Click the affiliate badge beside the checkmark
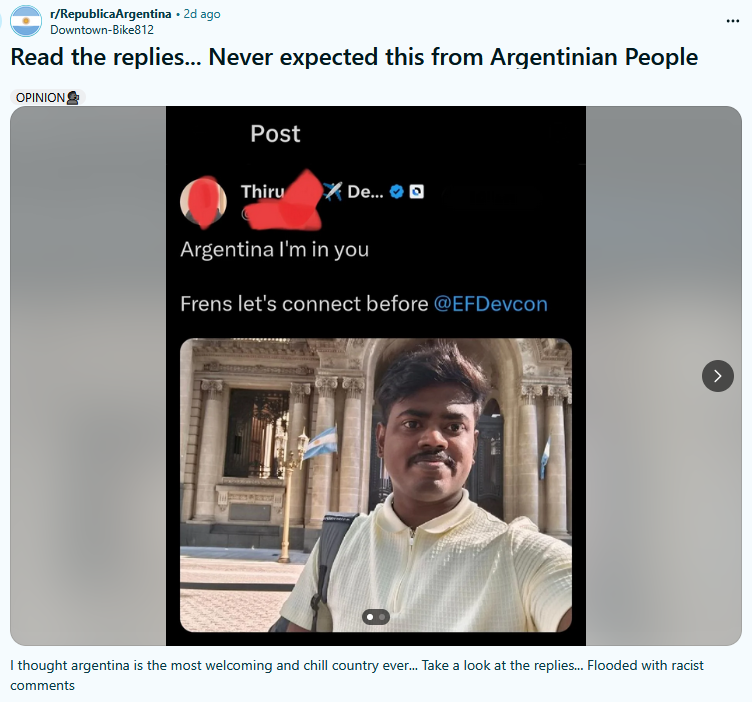The image size is (752, 702). click(x=416, y=192)
